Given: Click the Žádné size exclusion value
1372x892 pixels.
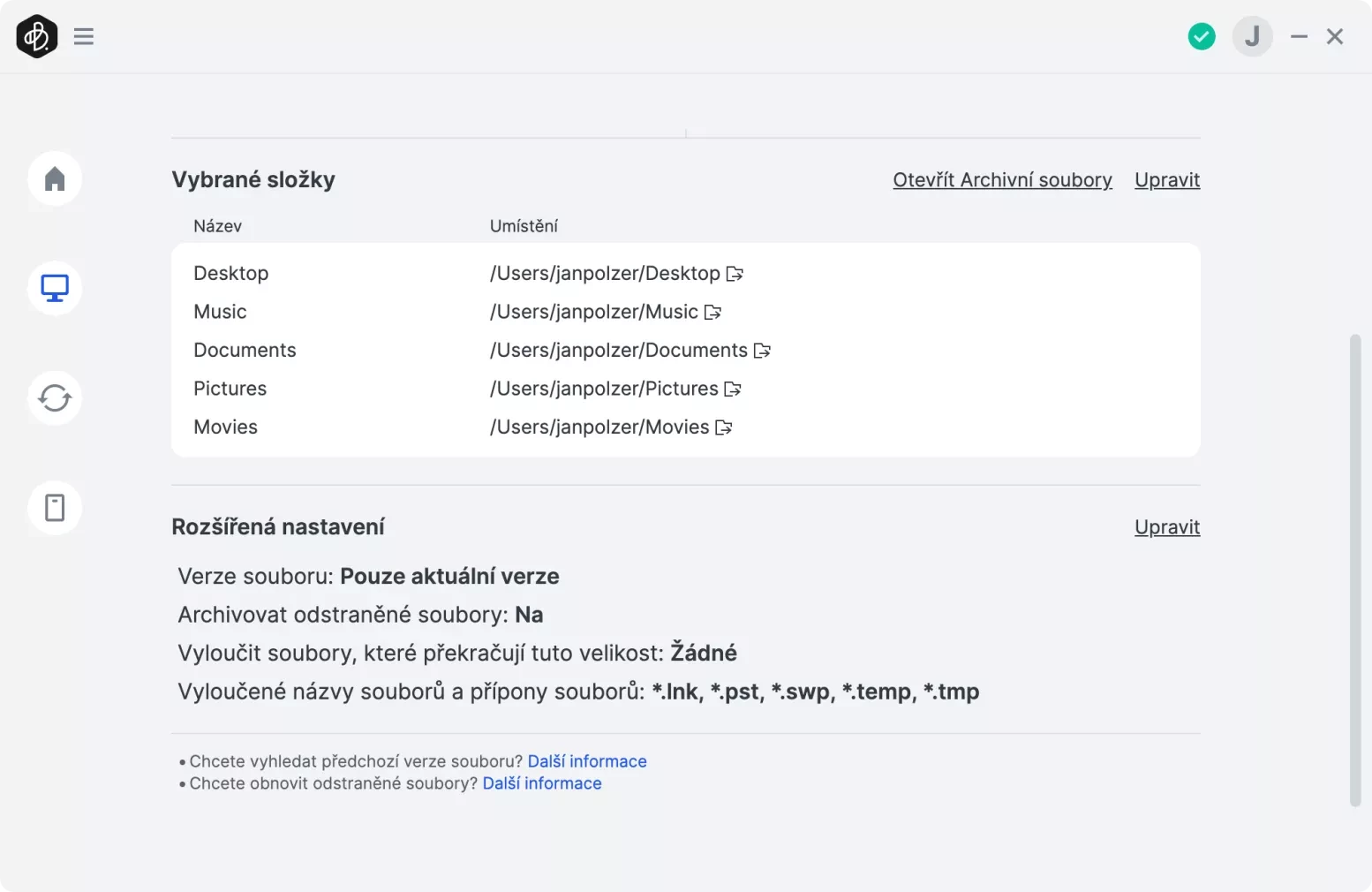Looking at the screenshot, I should tap(704, 653).
